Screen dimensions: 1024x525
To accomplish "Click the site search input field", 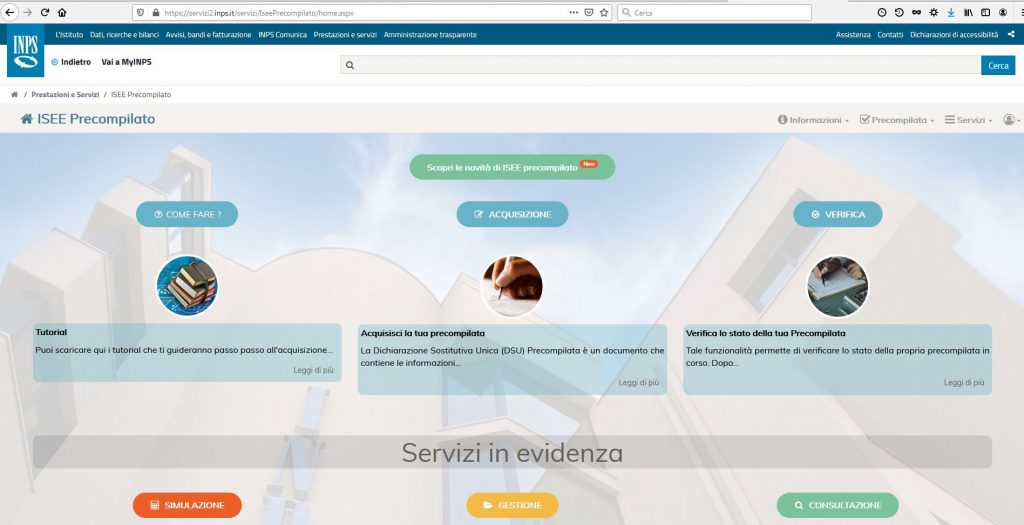I will click(x=660, y=65).
